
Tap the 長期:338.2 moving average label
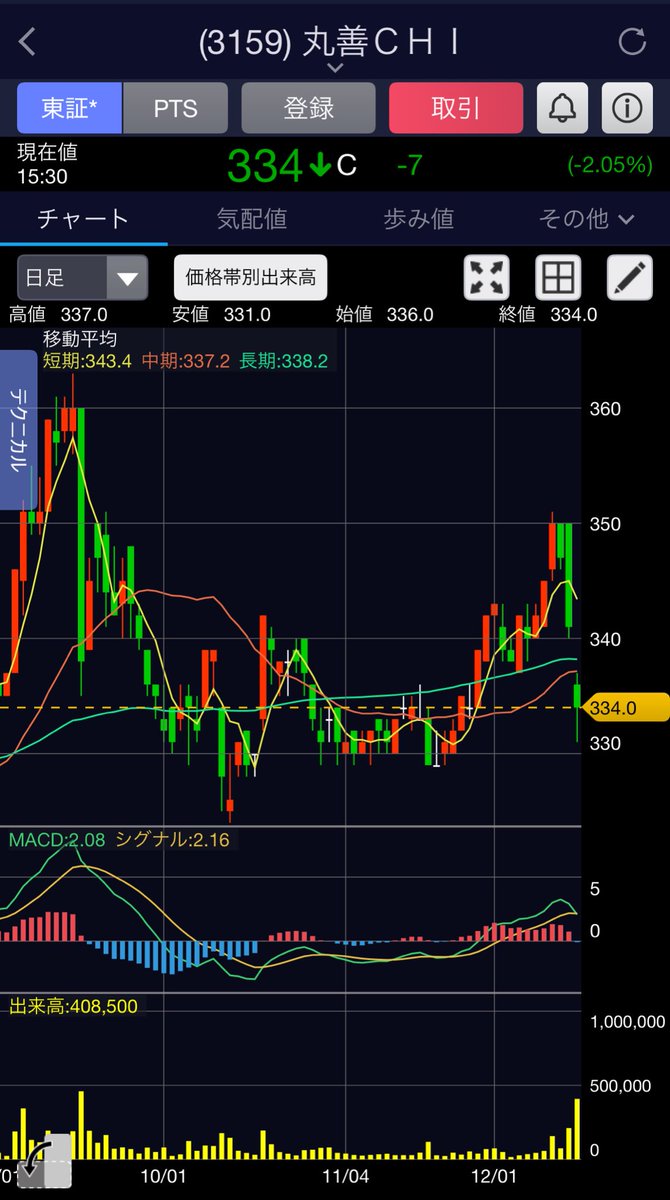pyautogui.click(x=283, y=360)
